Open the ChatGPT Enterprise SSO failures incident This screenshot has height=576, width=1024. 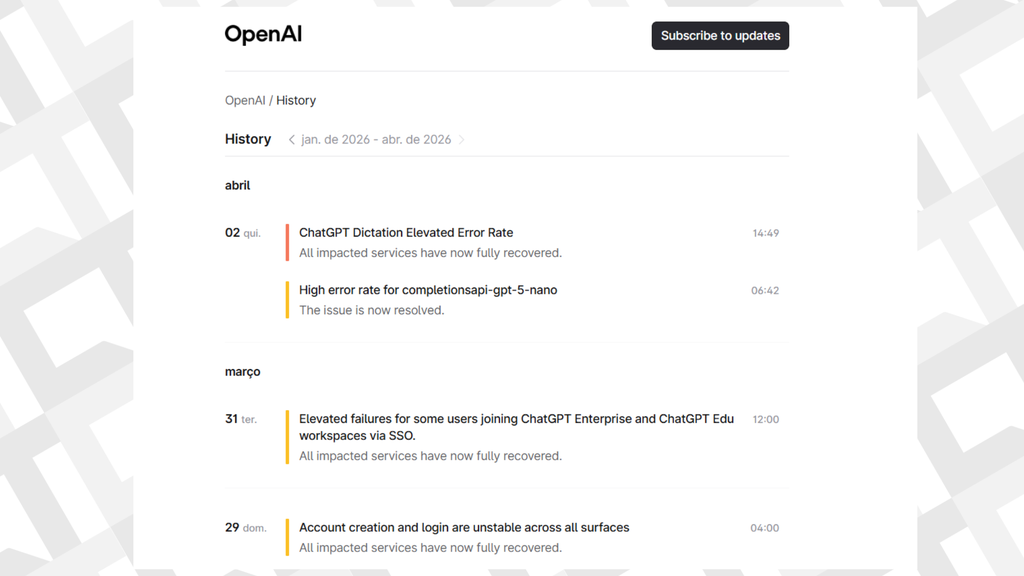[516, 427]
